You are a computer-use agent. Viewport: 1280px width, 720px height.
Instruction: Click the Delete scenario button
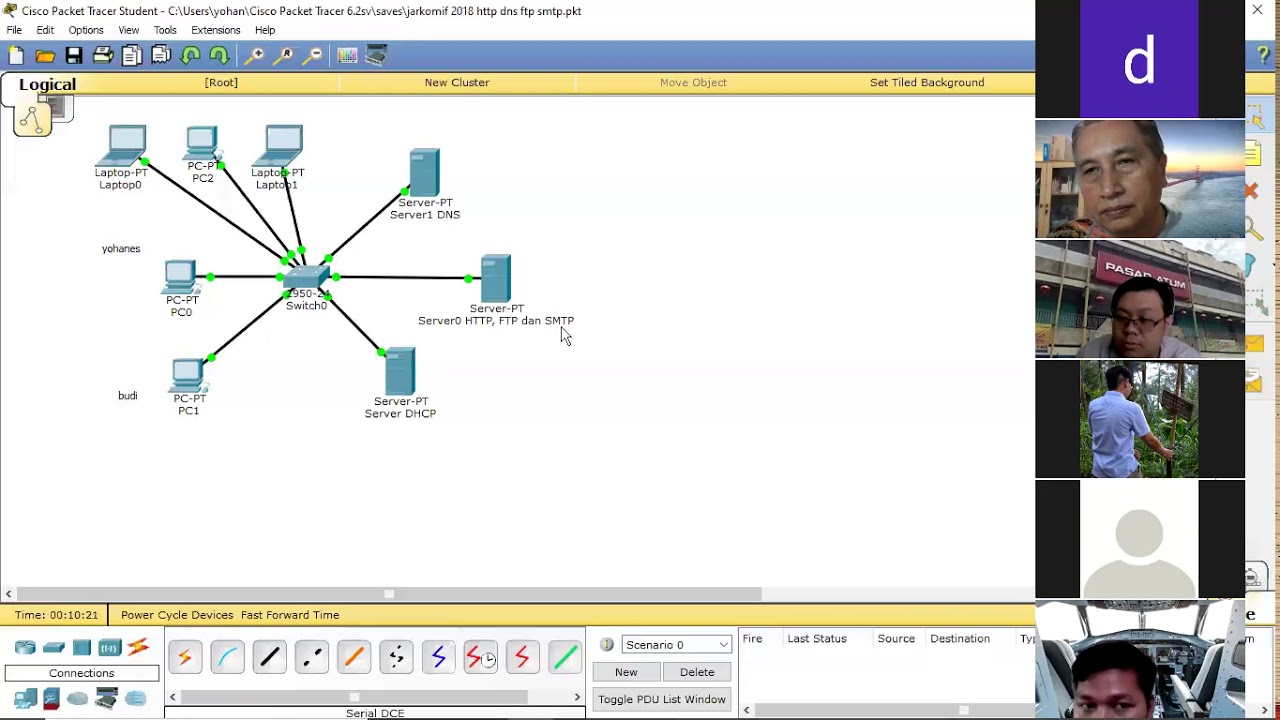pos(697,672)
